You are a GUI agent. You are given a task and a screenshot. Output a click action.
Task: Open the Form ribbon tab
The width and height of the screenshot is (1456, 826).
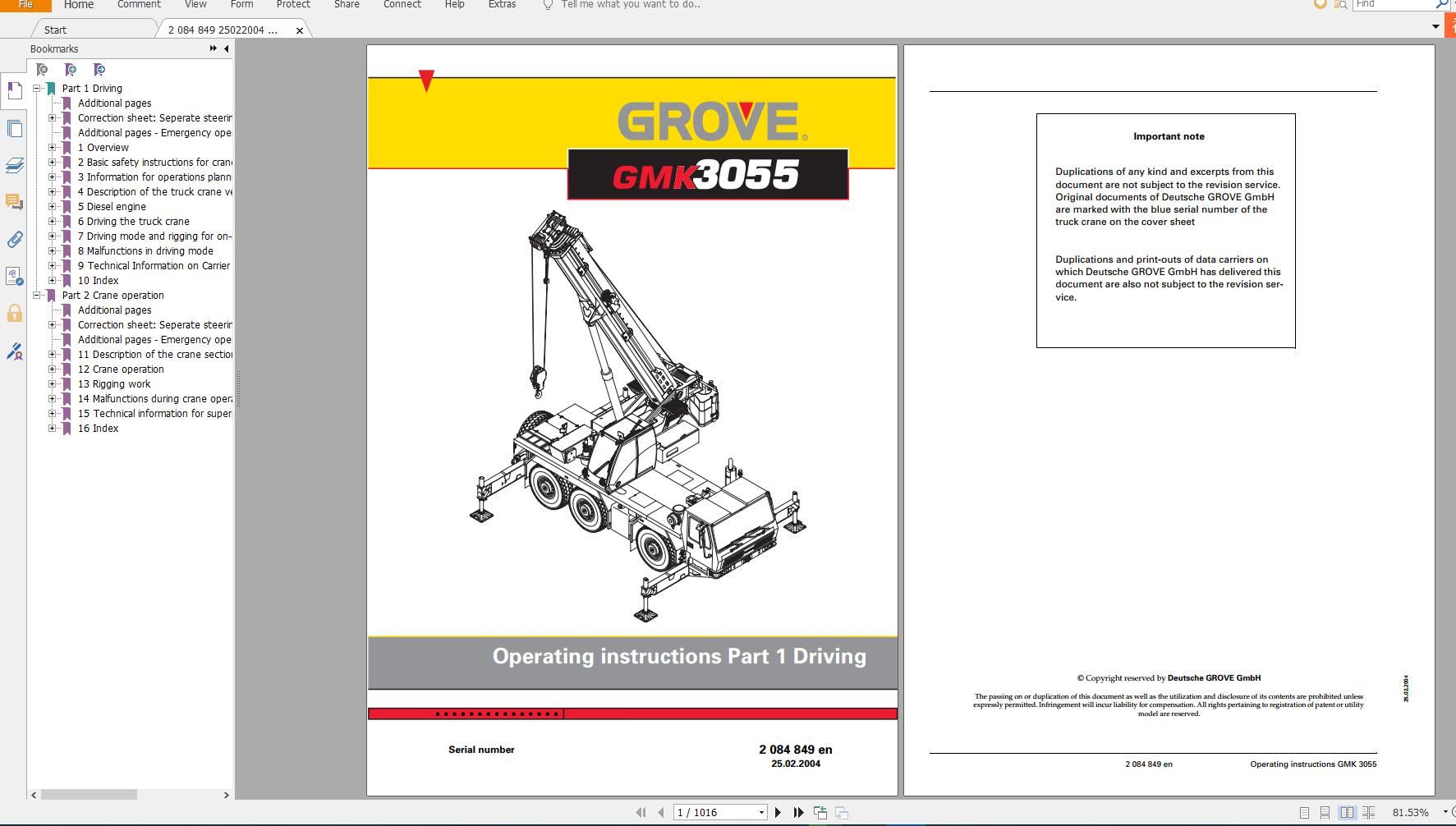click(241, 4)
